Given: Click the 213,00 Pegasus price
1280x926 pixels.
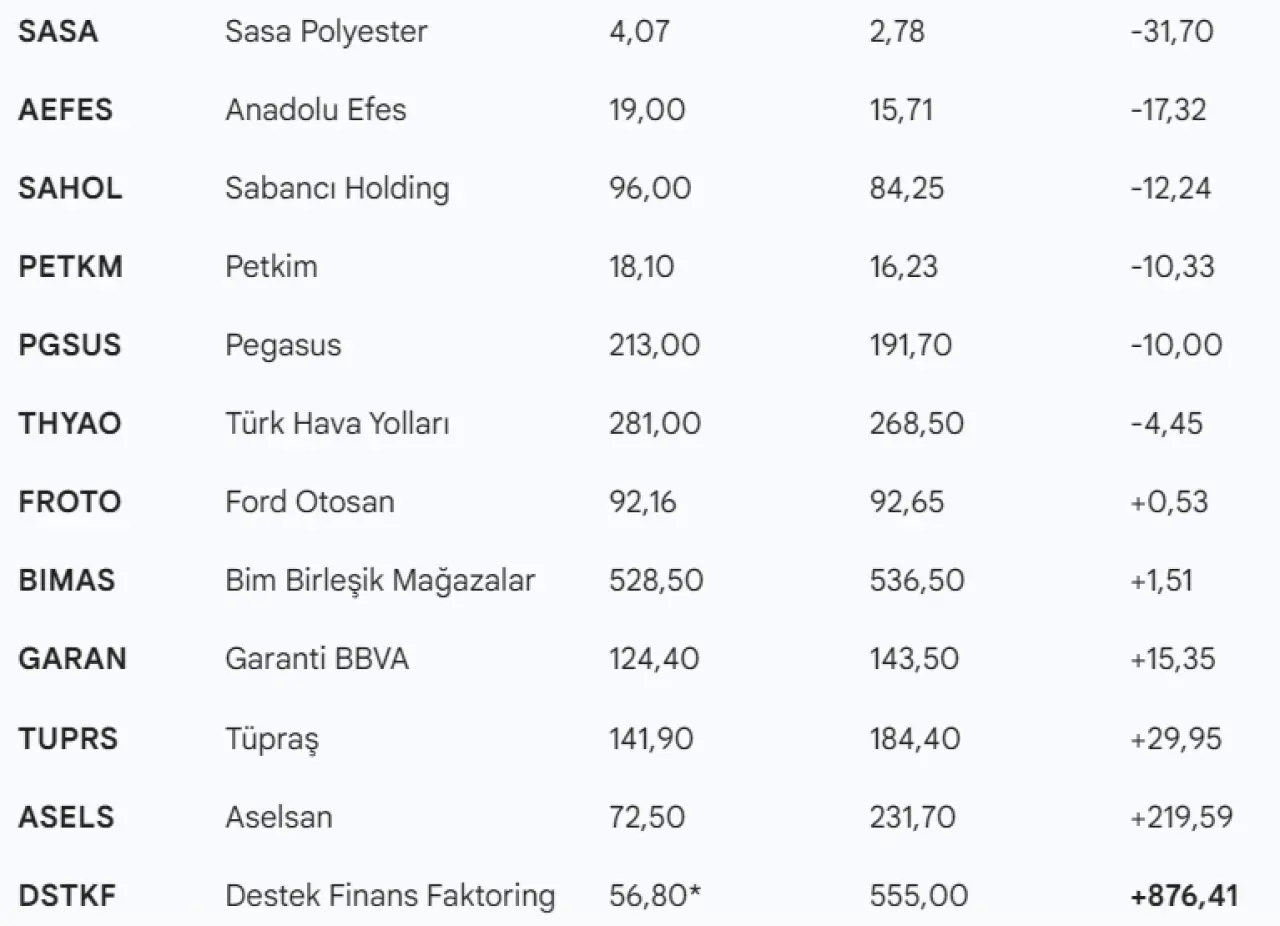Looking at the screenshot, I should coord(654,346).
